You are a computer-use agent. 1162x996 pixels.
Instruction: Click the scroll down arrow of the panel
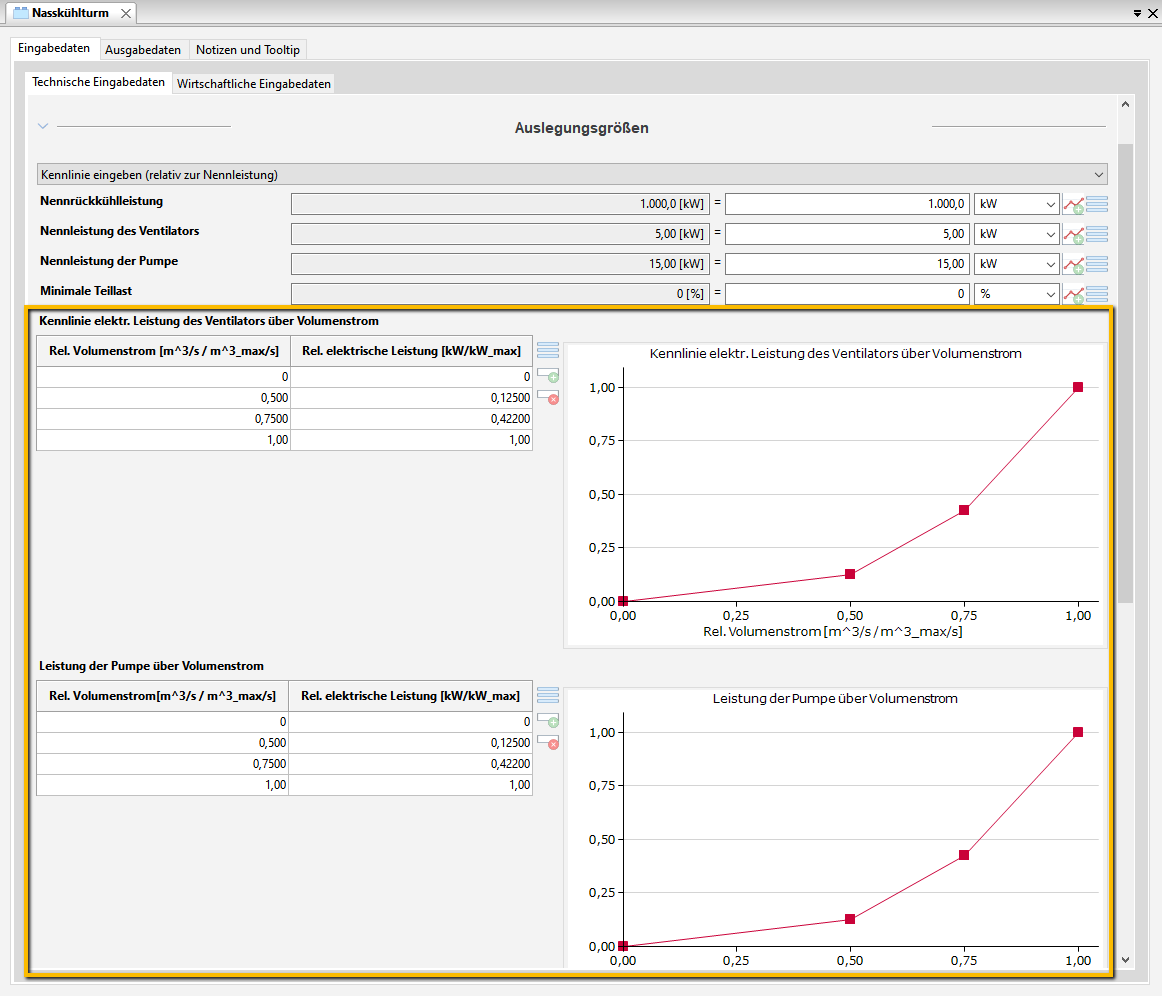click(1125, 960)
